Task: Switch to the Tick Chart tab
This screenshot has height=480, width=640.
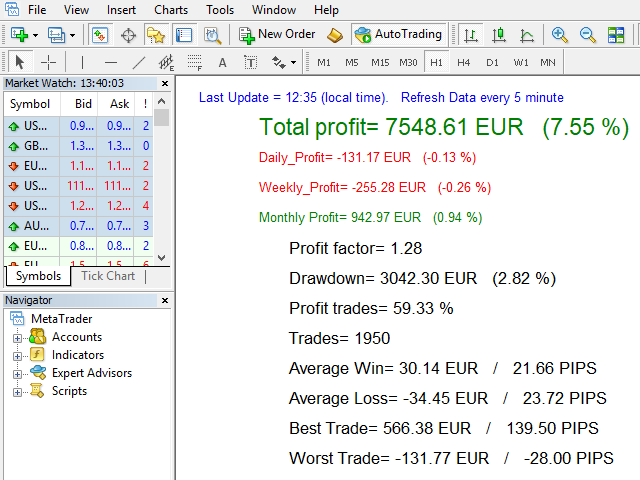Action: (107, 276)
